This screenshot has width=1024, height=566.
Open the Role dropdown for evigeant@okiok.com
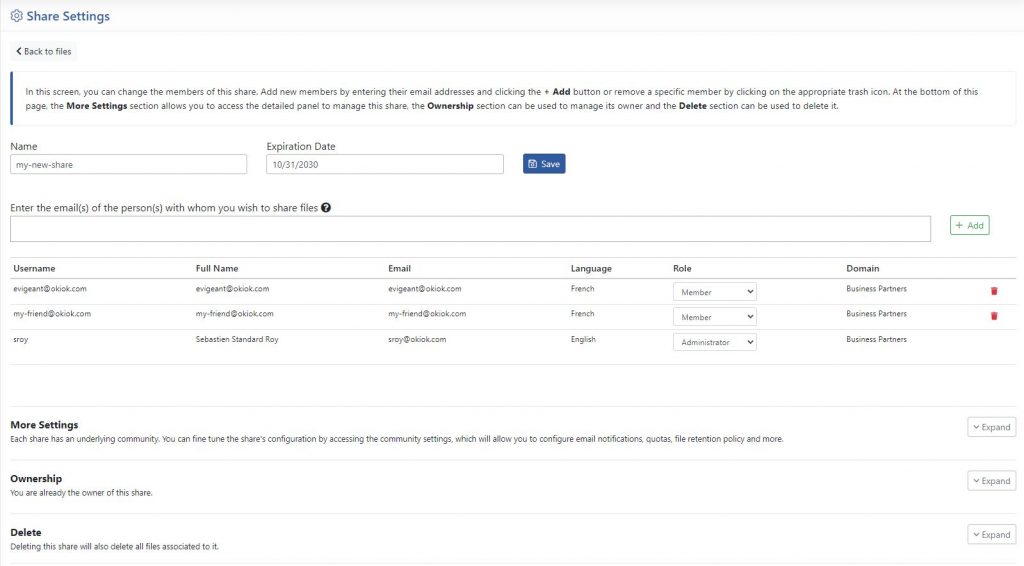point(714,292)
